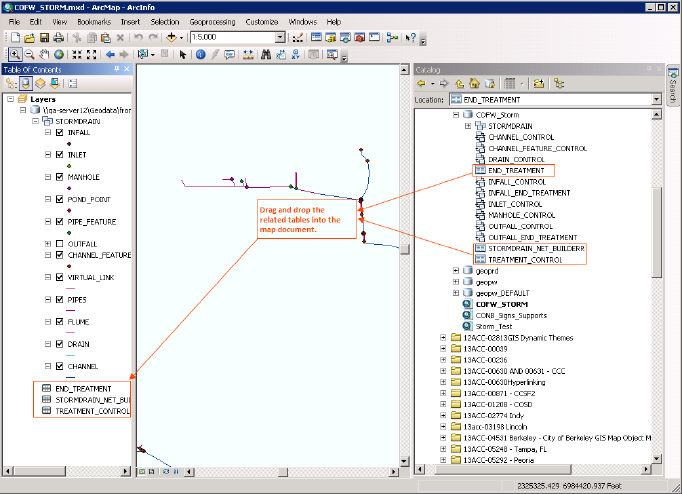Collapse the COFW_Storm tree node
Image resolution: width=682 pixels, height=494 pixels.
pyautogui.click(x=456, y=115)
